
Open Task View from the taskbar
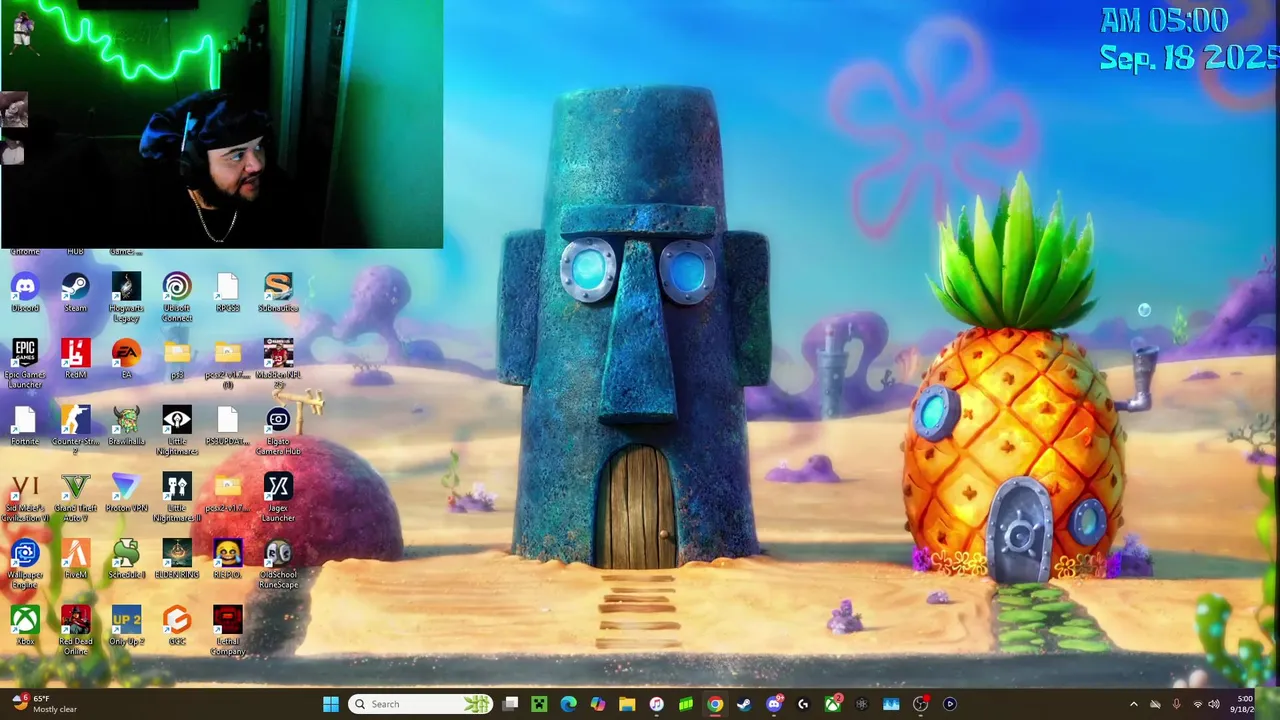tap(510, 704)
